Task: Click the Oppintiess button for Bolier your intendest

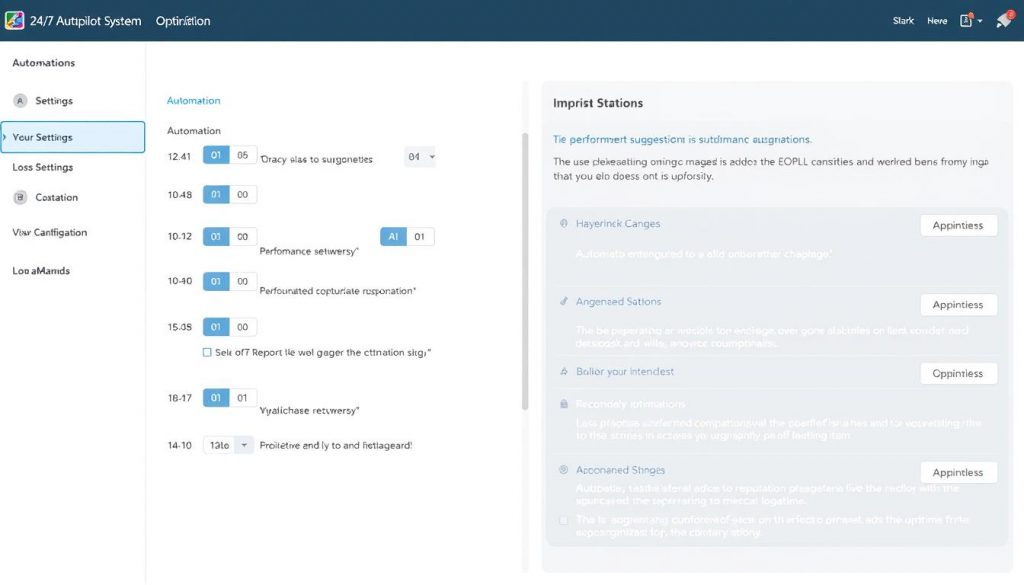Action: coord(957,374)
